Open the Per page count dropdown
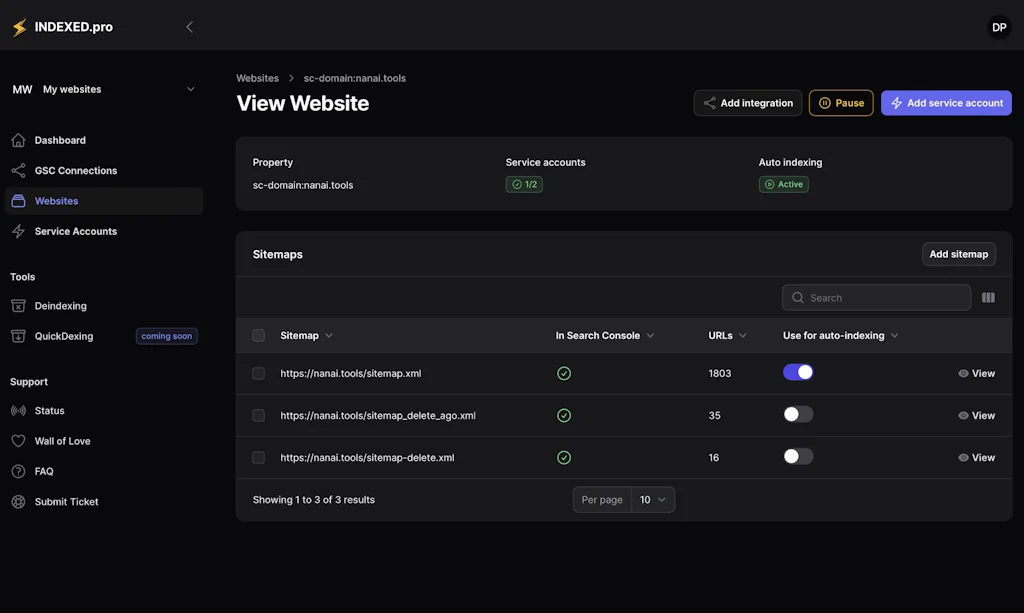Screen dimensions: 1024x613 coord(652,500)
